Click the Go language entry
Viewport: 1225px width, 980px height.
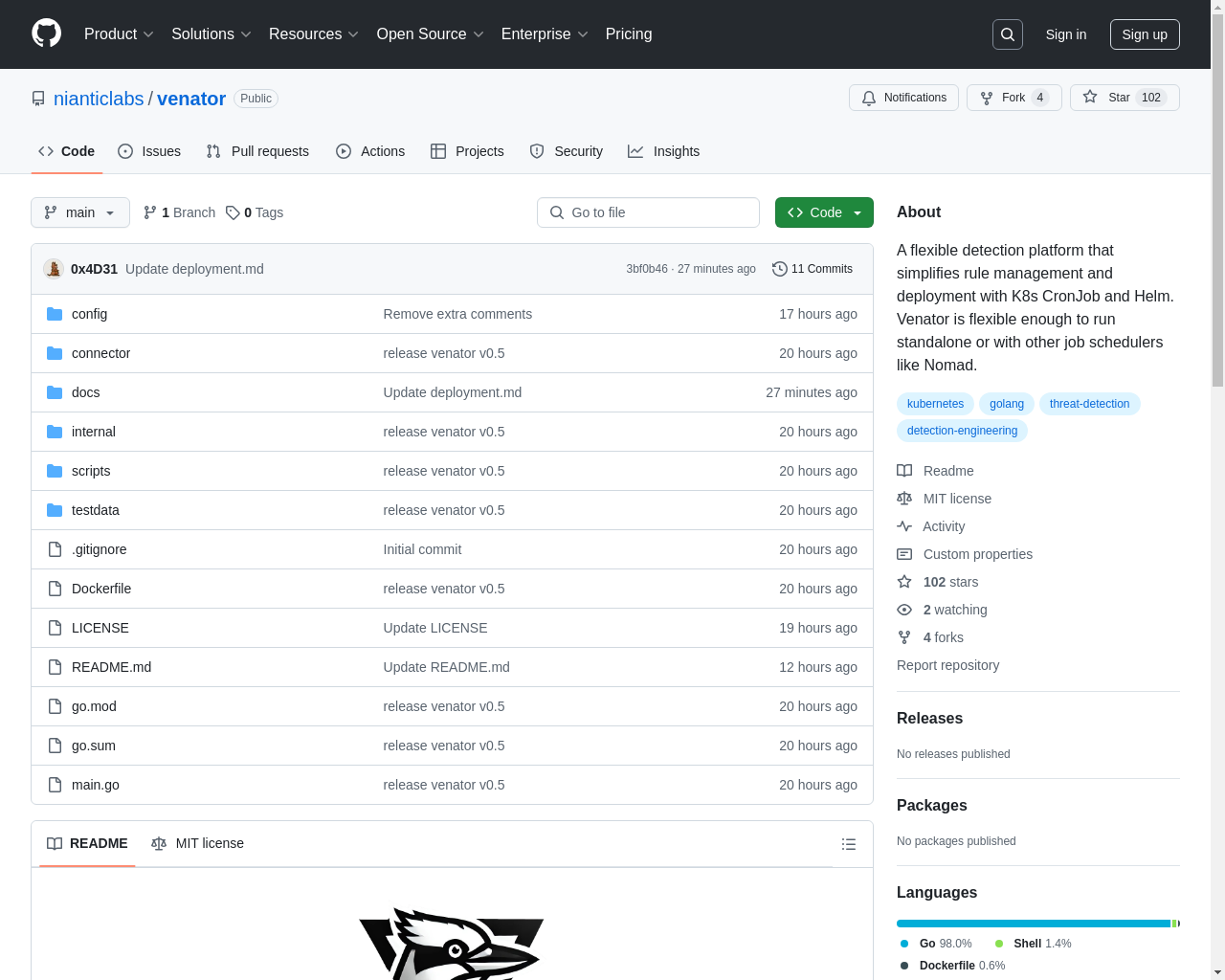pyautogui.click(x=936, y=944)
